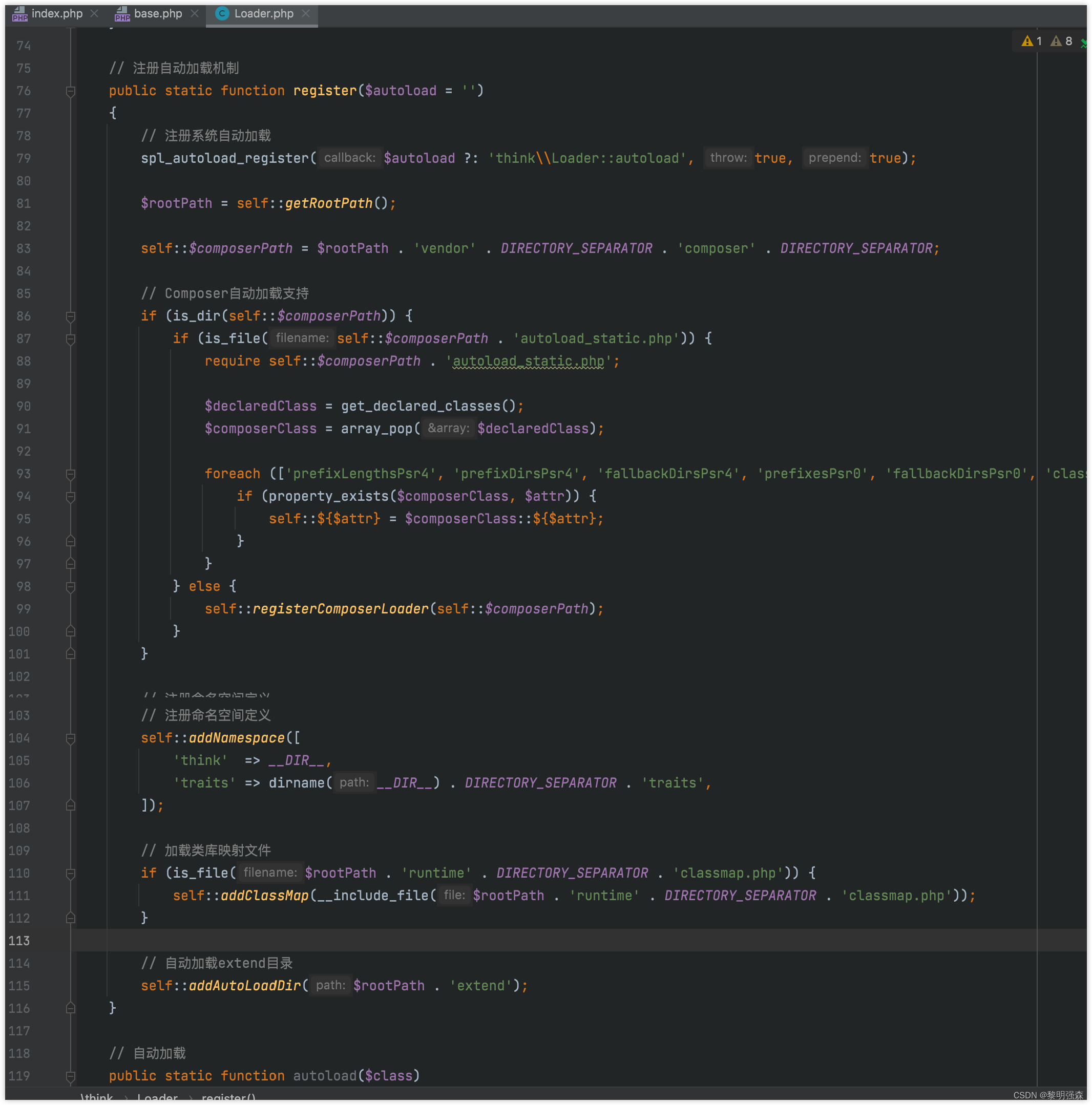
Task: Click addNamespace method call on line 104
Action: 237,738
